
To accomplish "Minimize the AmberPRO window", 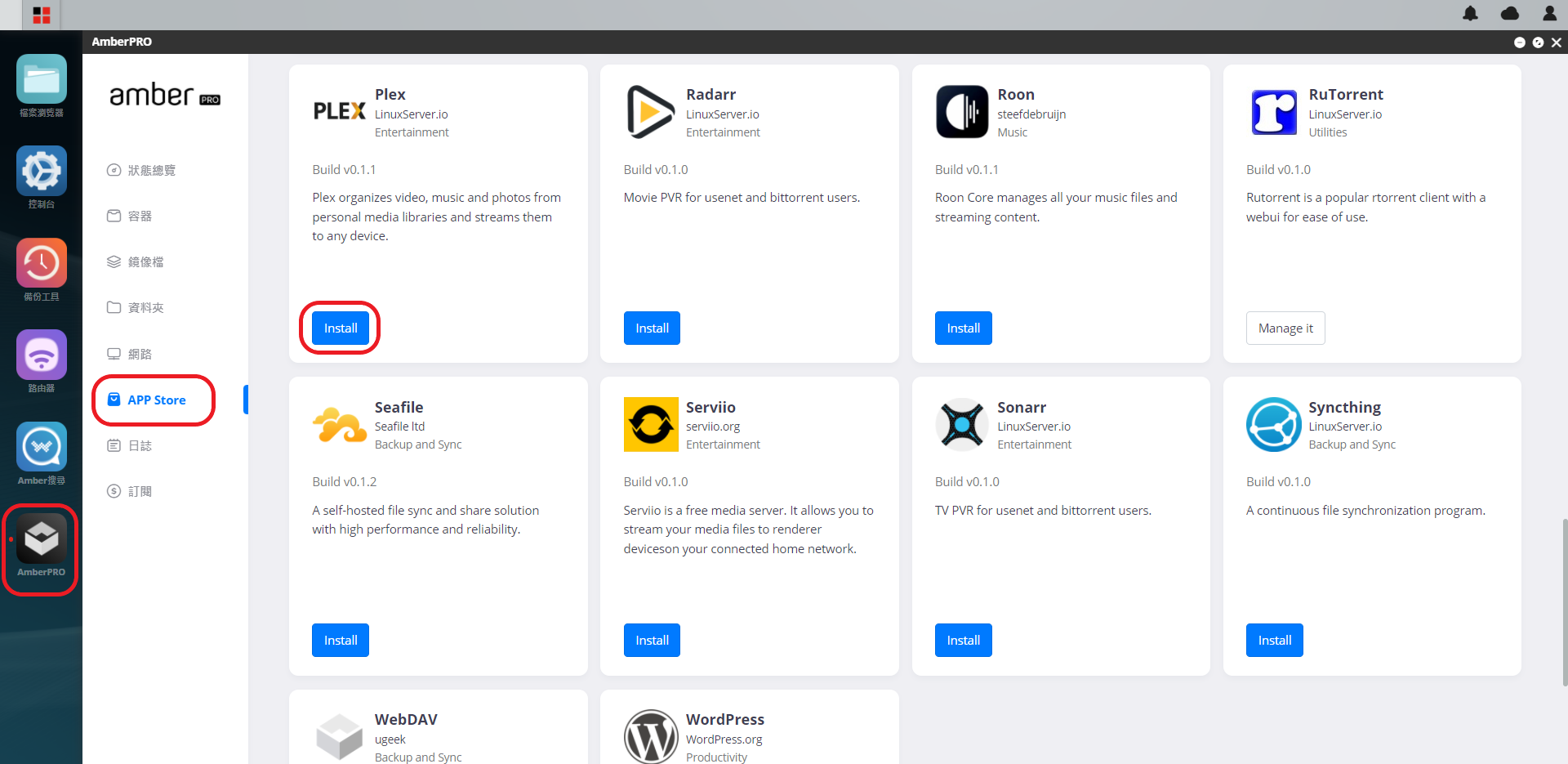I will [1519, 42].
